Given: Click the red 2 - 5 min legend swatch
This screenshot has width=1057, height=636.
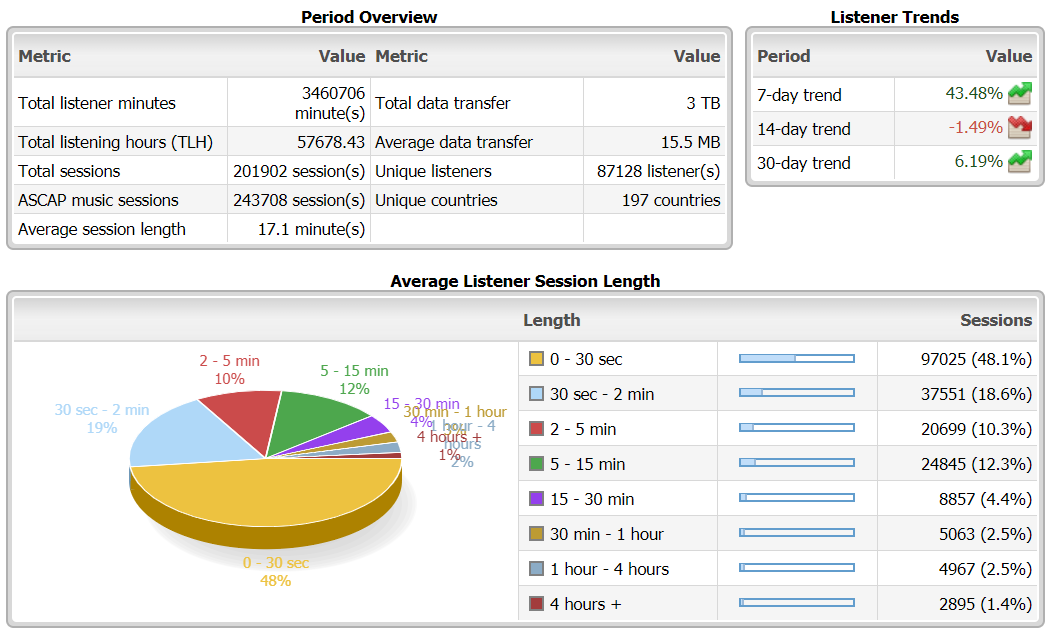Looking at the screenshot, I should click(537, 429).
